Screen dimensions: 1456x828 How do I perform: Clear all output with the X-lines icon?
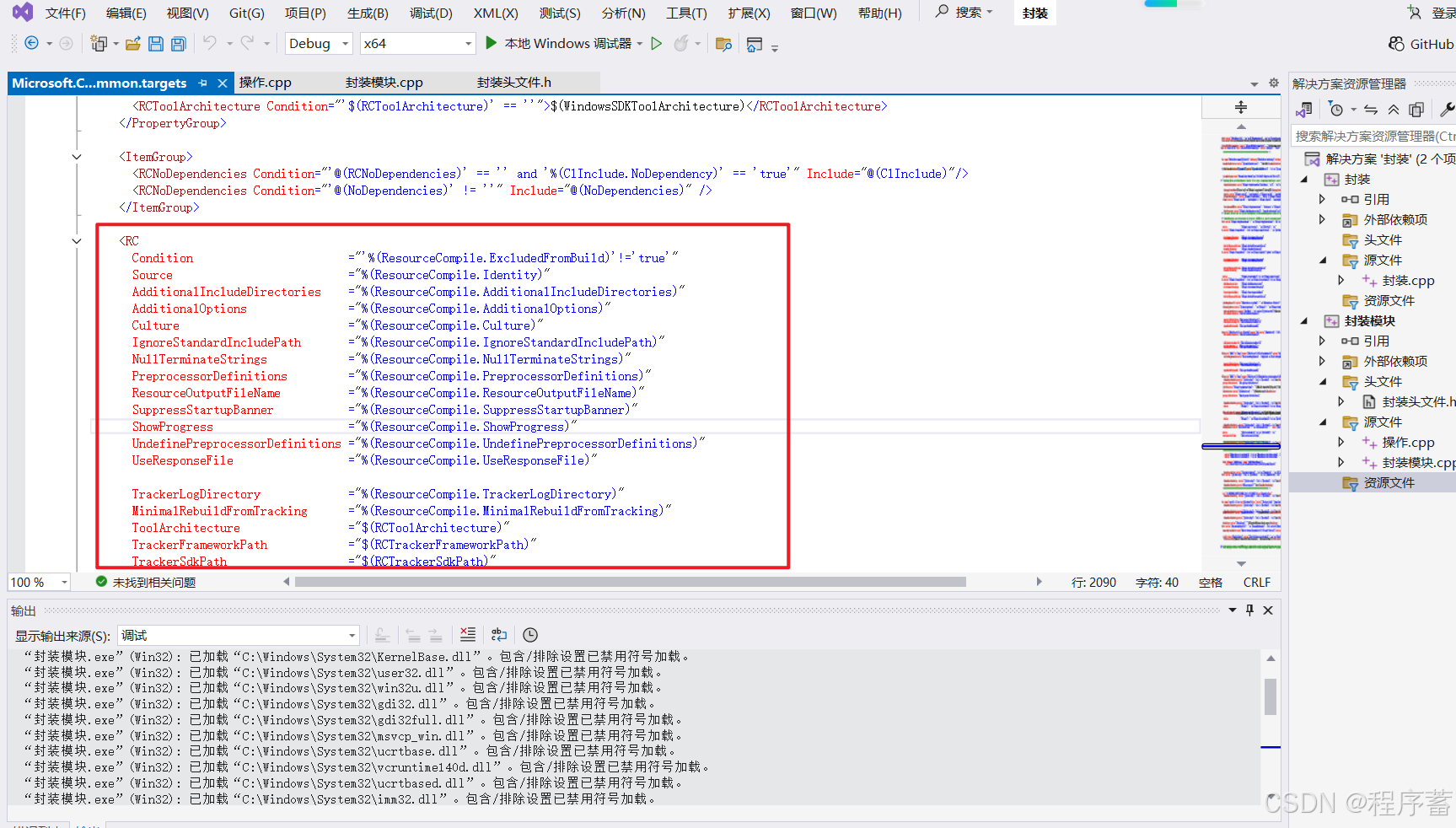[x=468, y=634]
